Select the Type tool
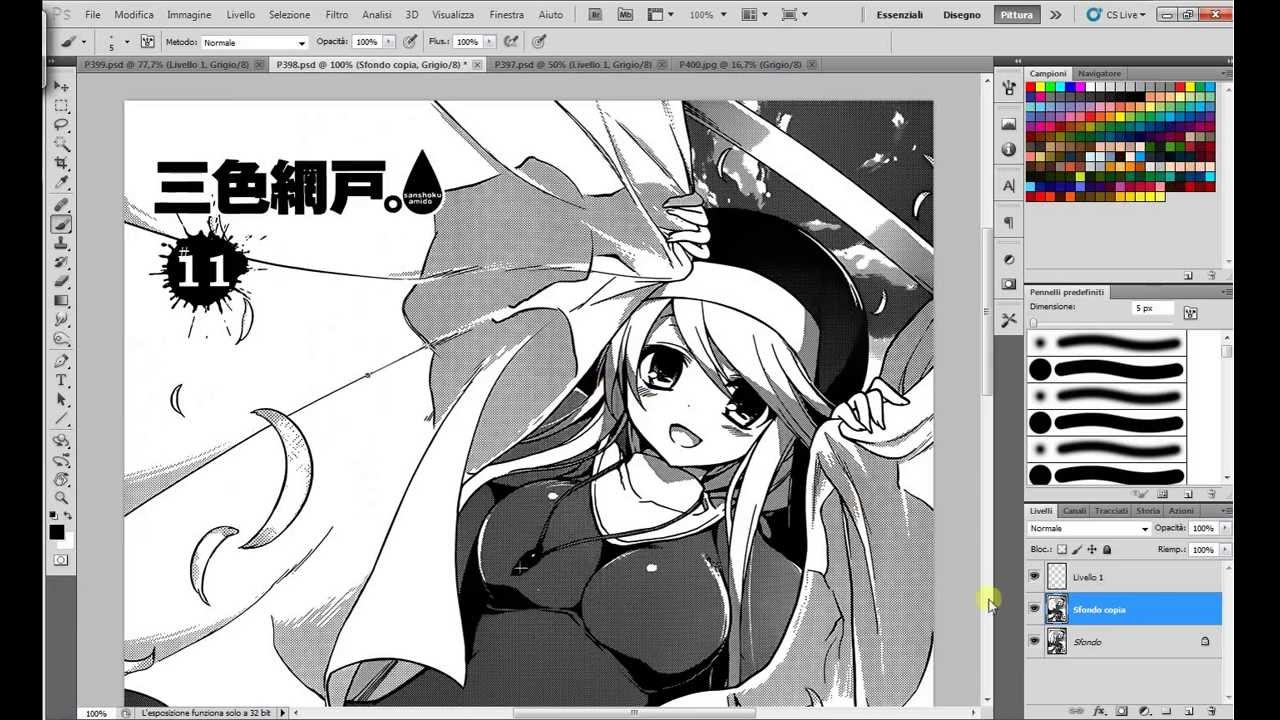 pos(61,380)
